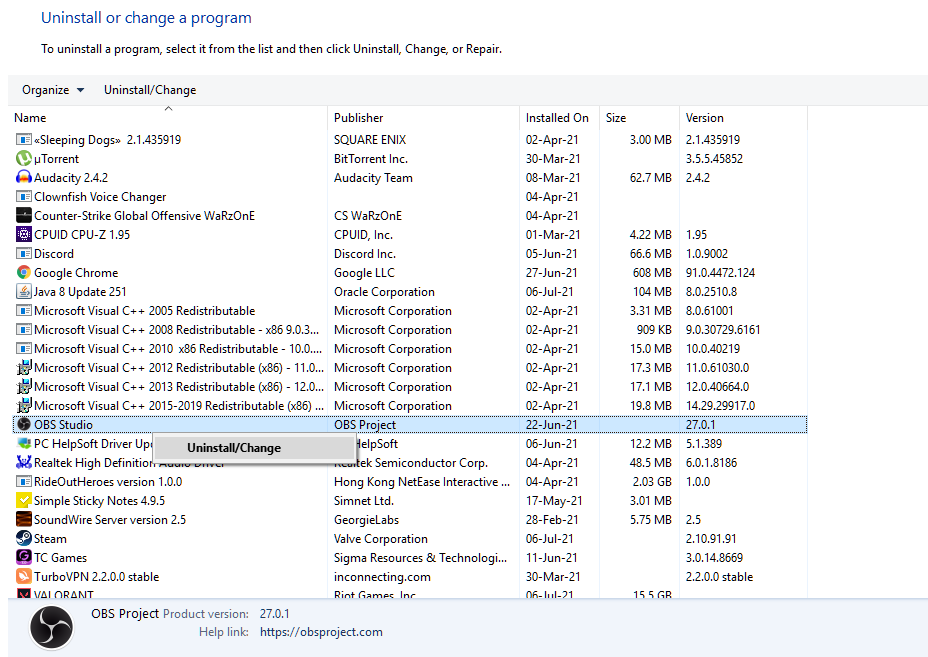
Task: Sort by the Publisher column header
Action: (423, 118)
